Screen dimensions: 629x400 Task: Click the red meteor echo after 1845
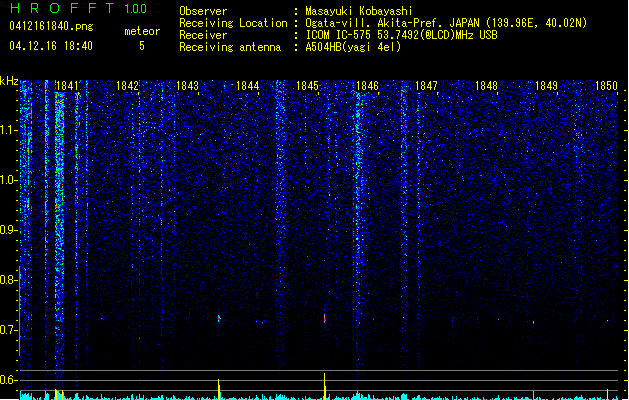click(x=325, y=319)
